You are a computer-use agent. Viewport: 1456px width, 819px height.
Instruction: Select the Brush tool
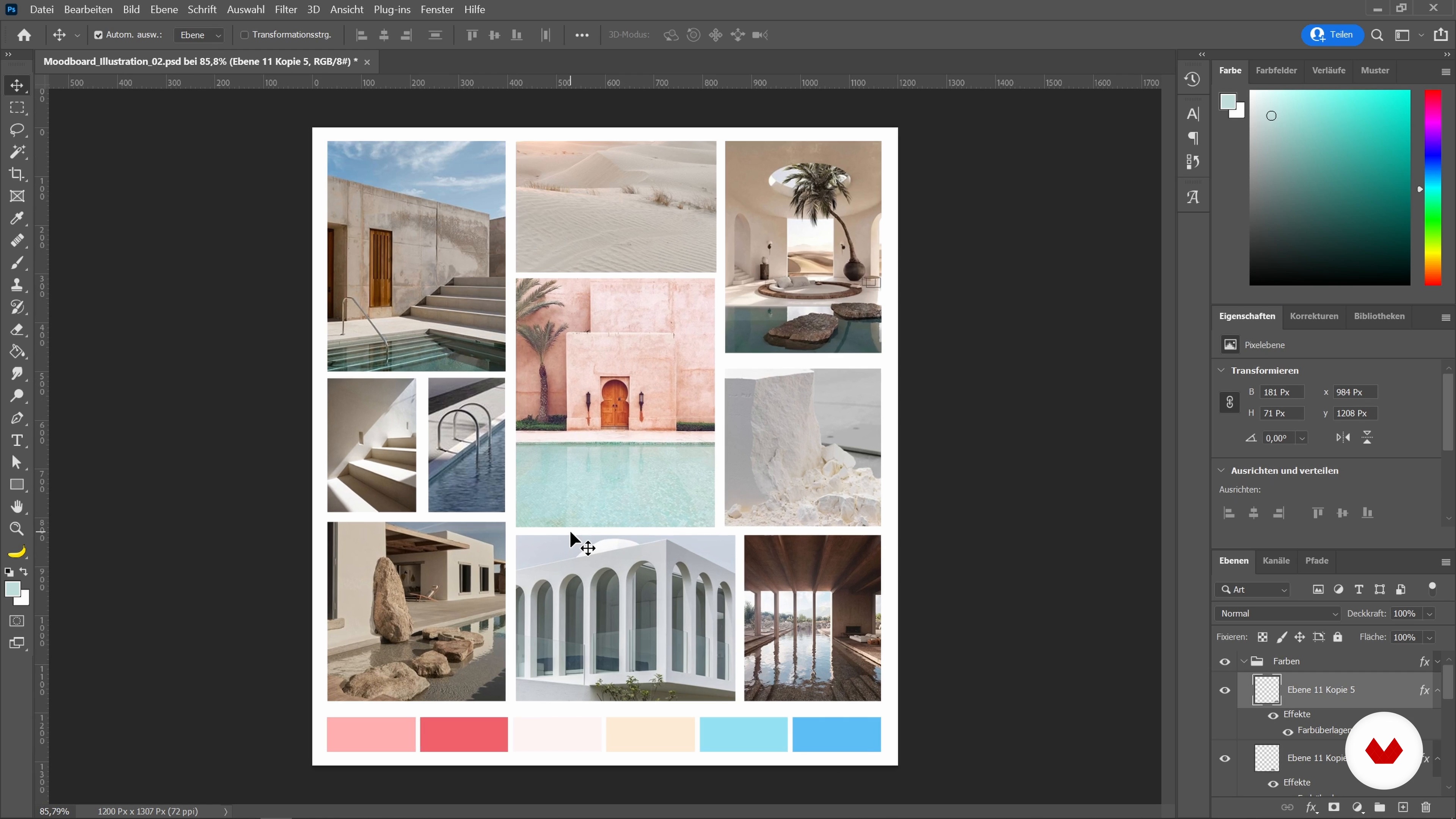(17, 263)
